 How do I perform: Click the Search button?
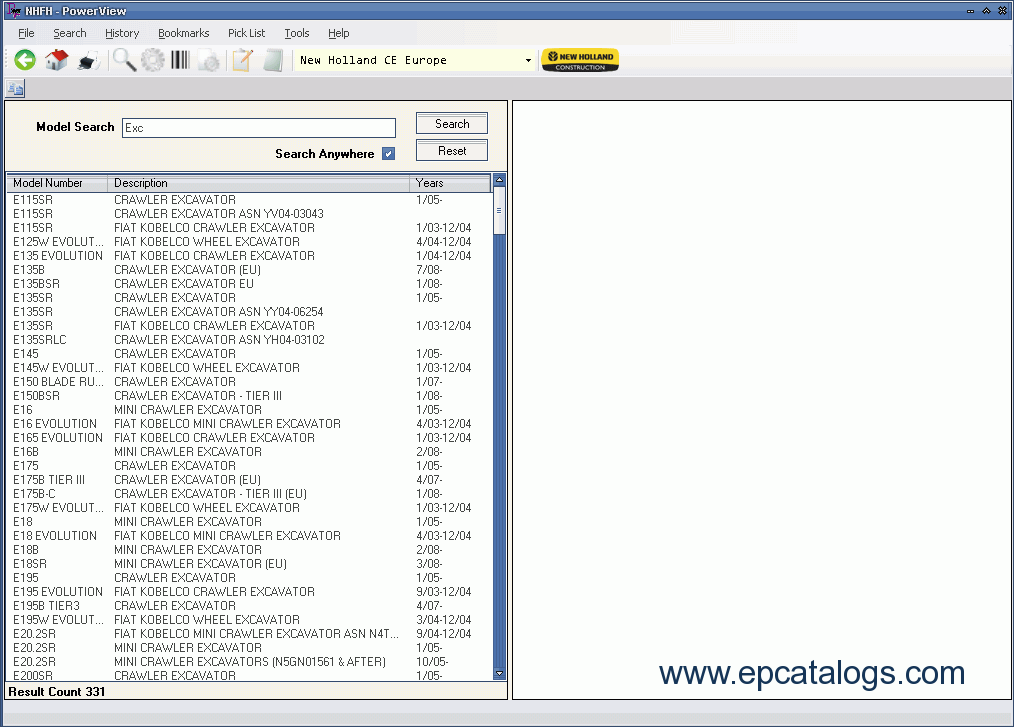(451, 124)
